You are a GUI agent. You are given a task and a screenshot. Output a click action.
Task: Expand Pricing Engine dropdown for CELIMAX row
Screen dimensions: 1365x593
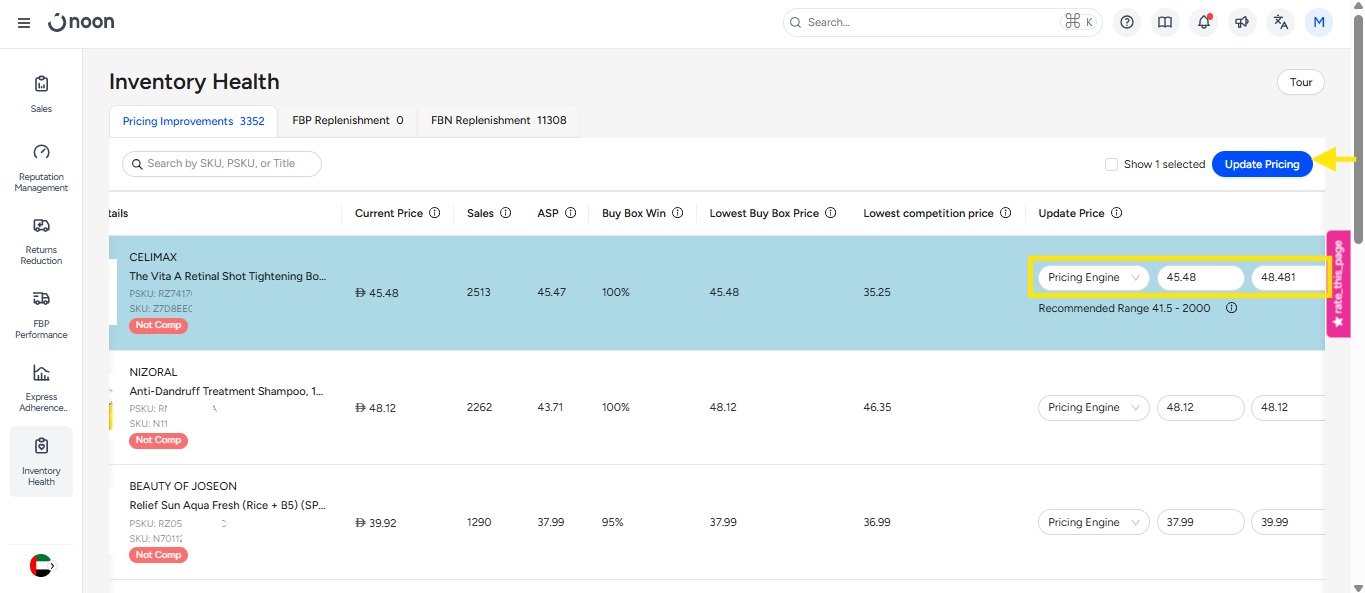click(1093, 278)
